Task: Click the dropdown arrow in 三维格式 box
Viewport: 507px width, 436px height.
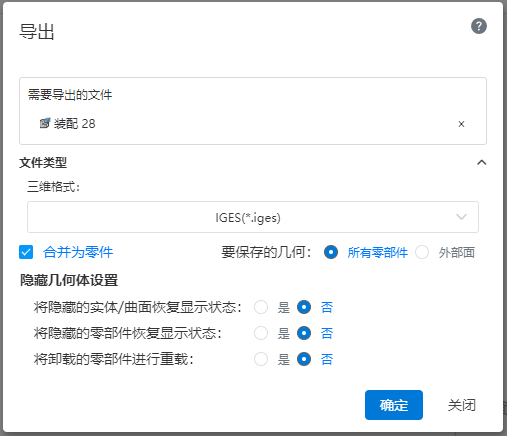Action: (x=461, y=217)
